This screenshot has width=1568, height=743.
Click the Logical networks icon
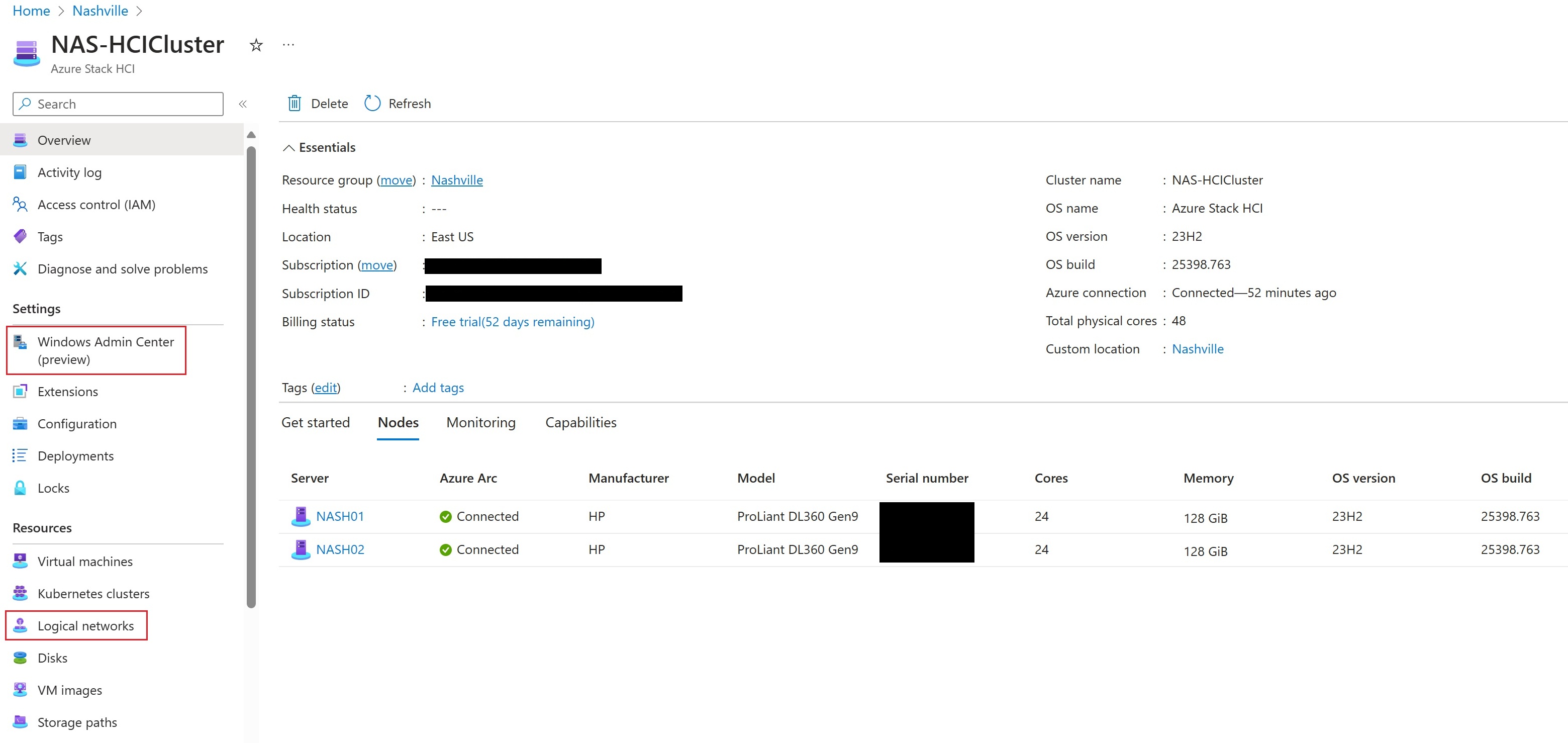(20, 625)
